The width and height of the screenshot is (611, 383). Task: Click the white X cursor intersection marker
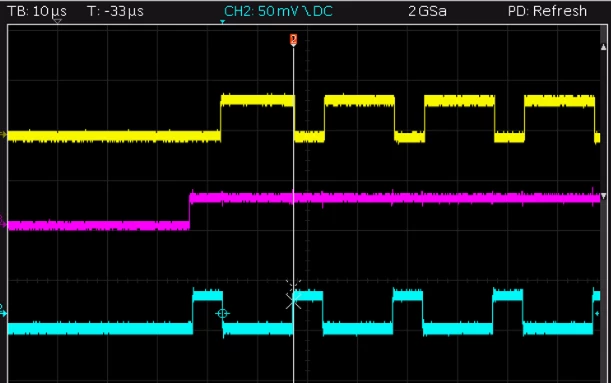[x=293, y=301]
